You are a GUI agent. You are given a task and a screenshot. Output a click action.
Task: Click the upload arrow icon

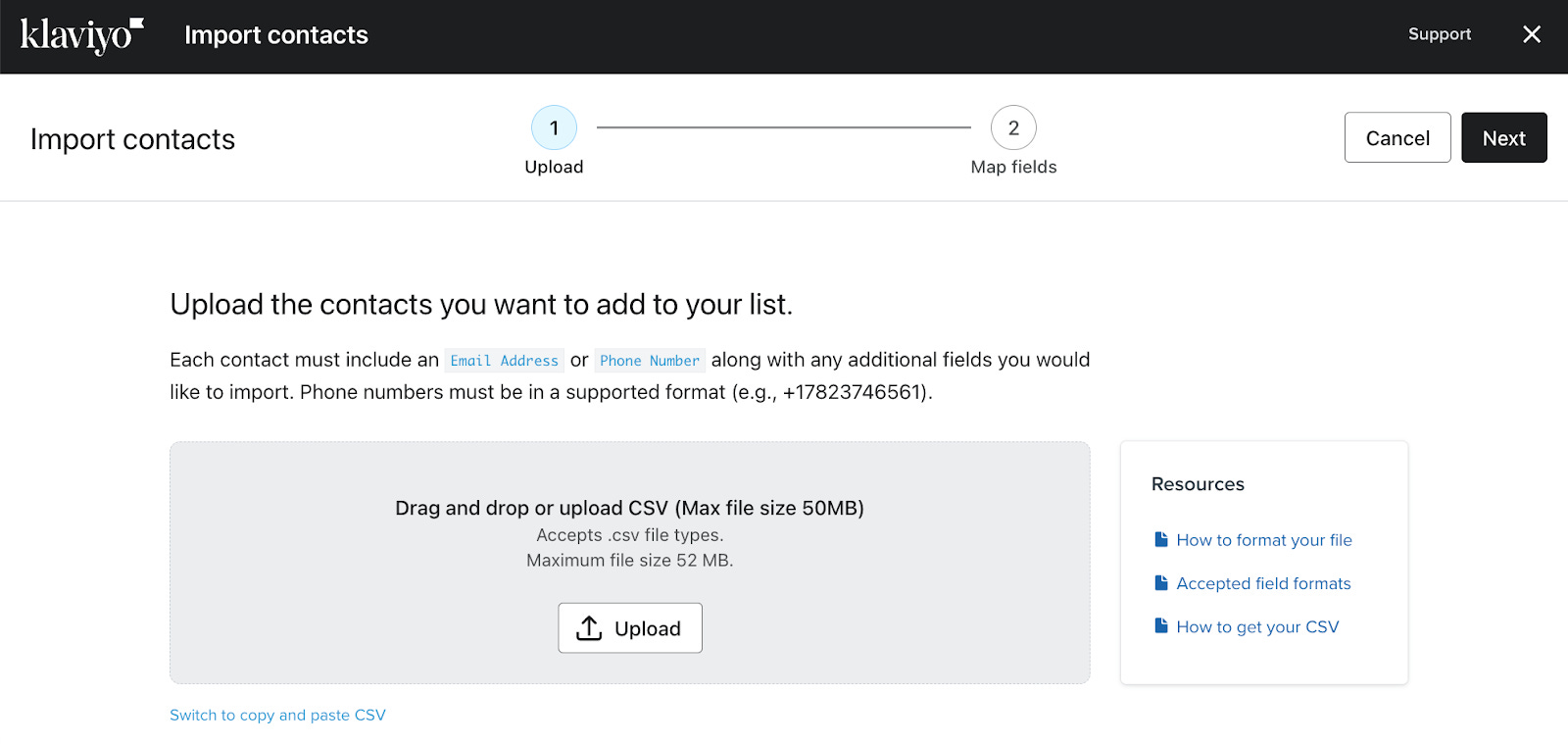tap(589, 628)
